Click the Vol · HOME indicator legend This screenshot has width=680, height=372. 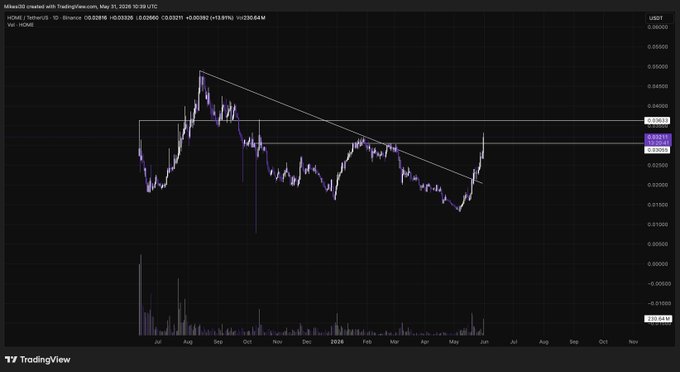pyautogui.click(x=20, y=25)
